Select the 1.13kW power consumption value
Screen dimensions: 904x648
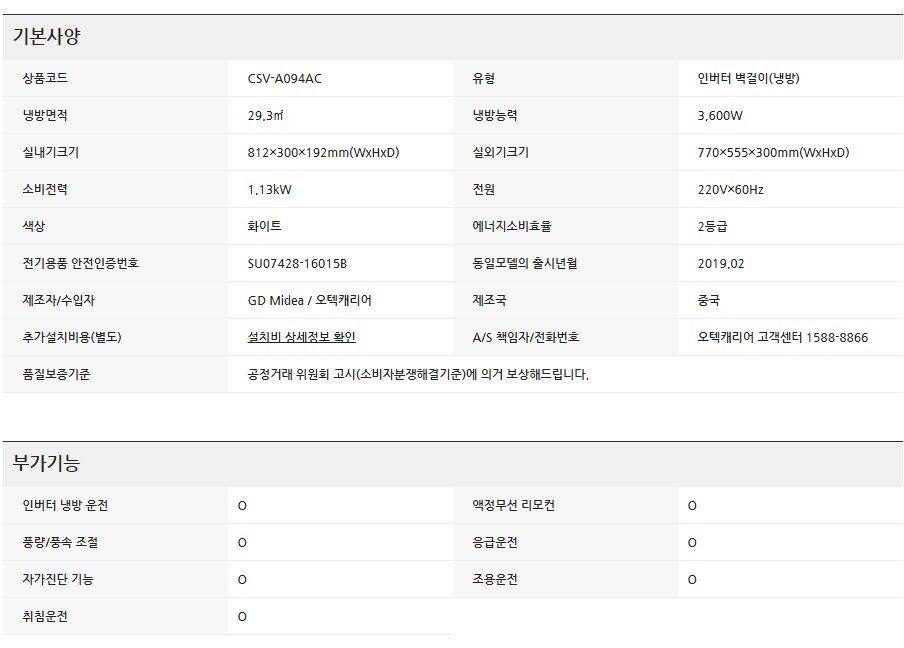[269, 190]
